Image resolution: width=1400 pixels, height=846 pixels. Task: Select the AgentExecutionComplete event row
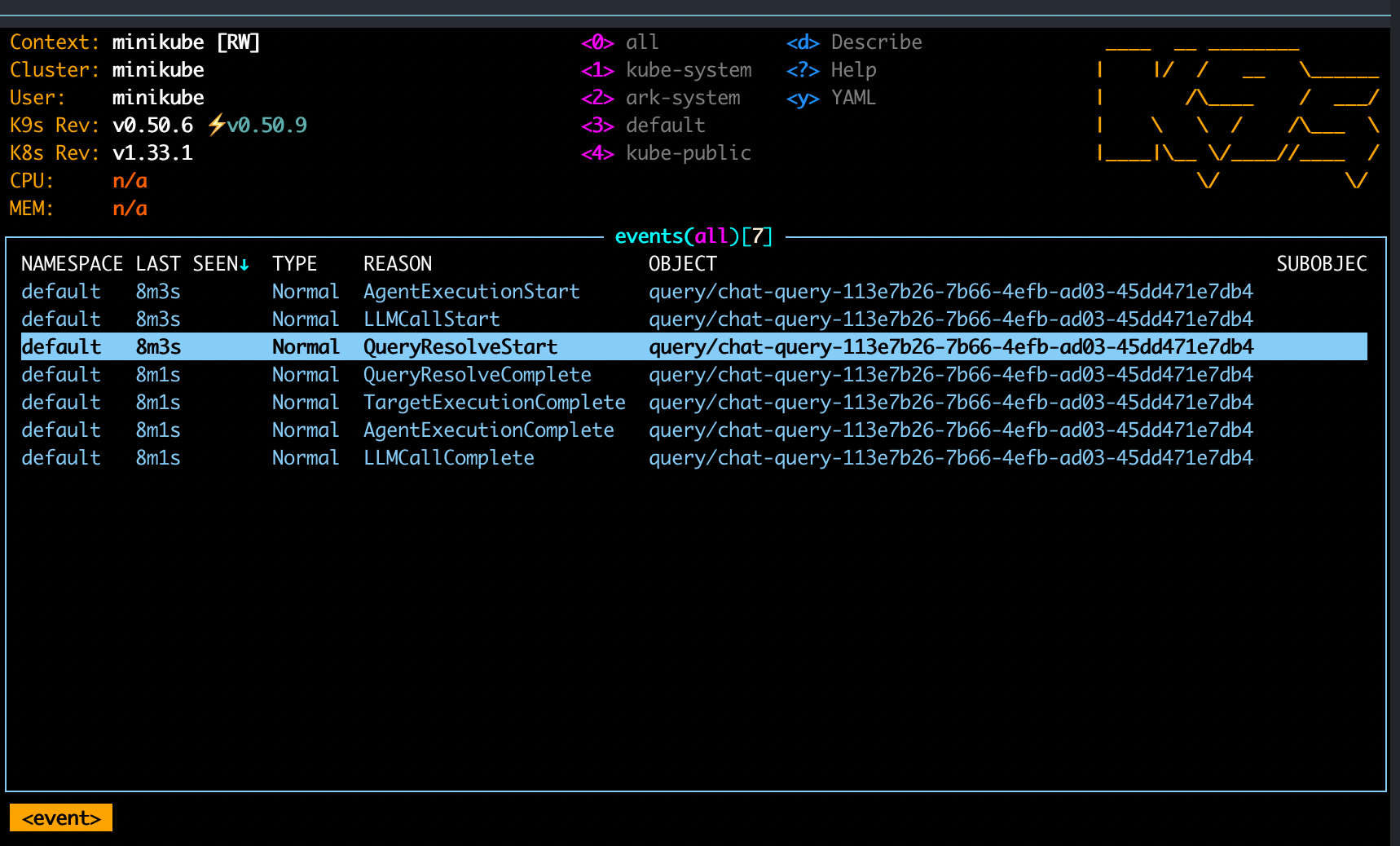click(694, 430)
